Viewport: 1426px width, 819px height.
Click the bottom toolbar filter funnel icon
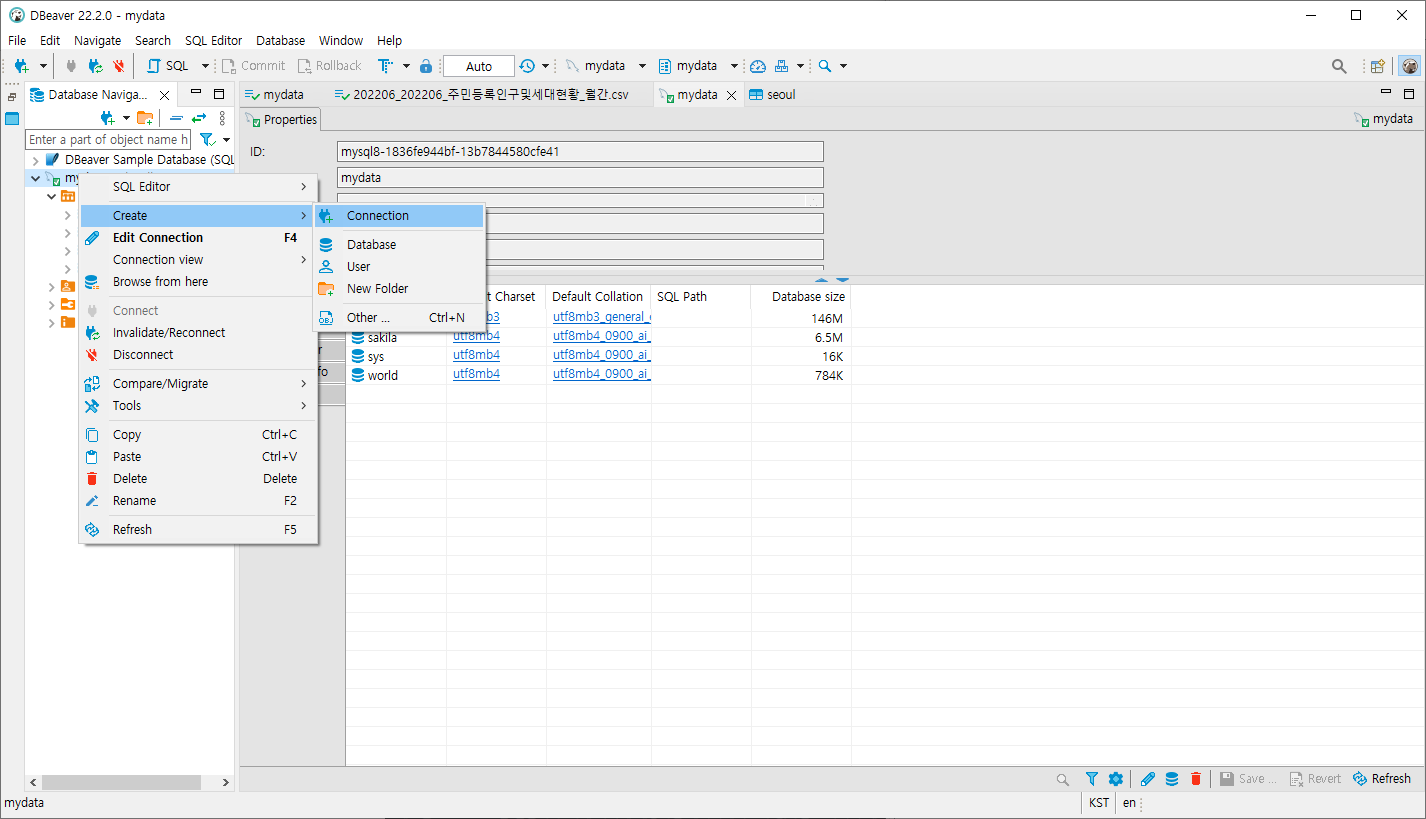(x=1092, y=779)
